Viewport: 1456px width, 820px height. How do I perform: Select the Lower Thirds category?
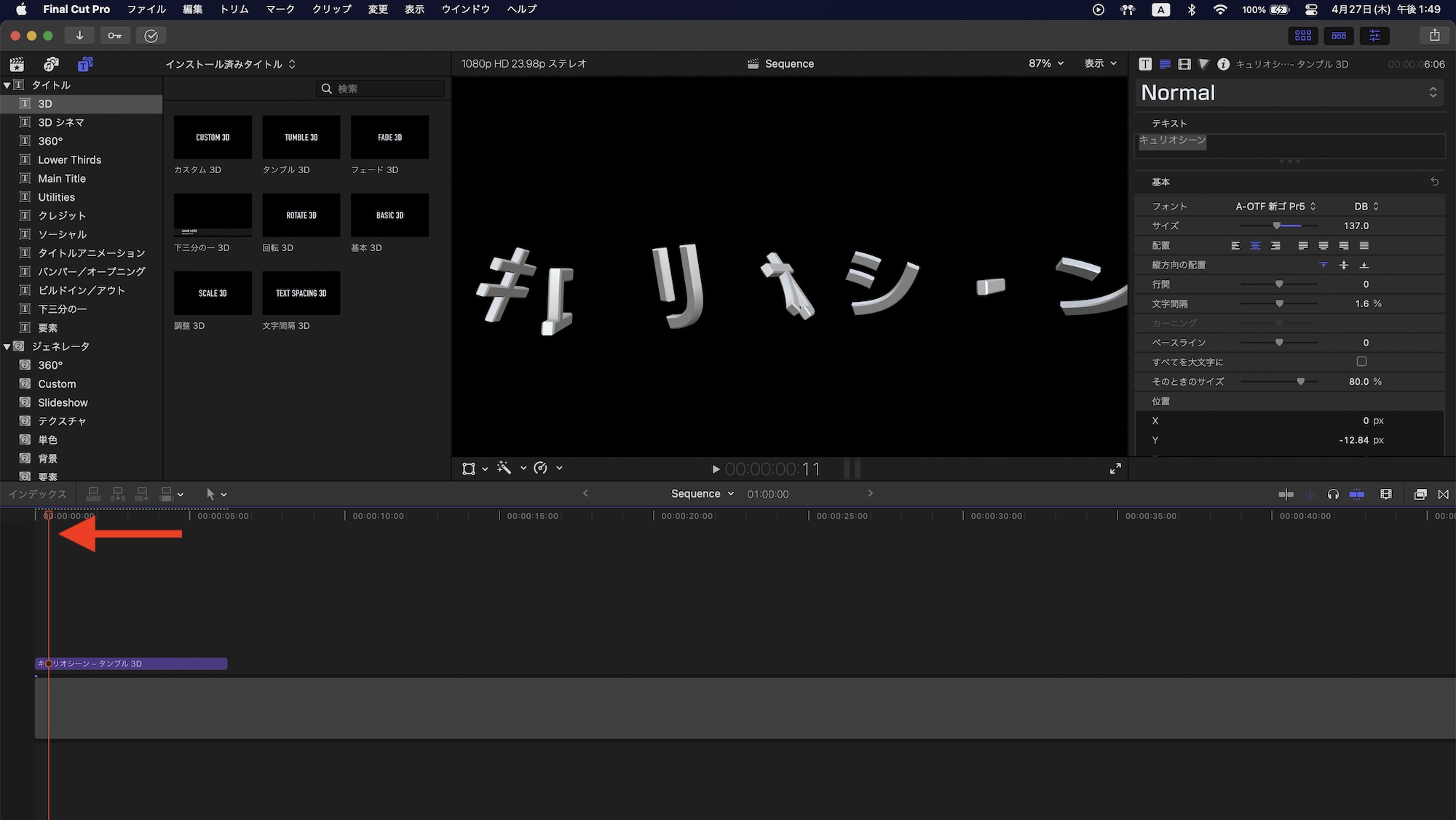[69, 159]
